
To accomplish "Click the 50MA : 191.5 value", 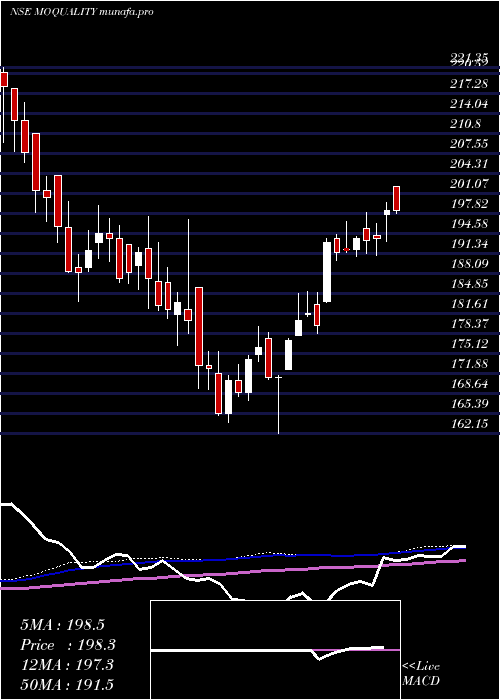I will [66, 685].
